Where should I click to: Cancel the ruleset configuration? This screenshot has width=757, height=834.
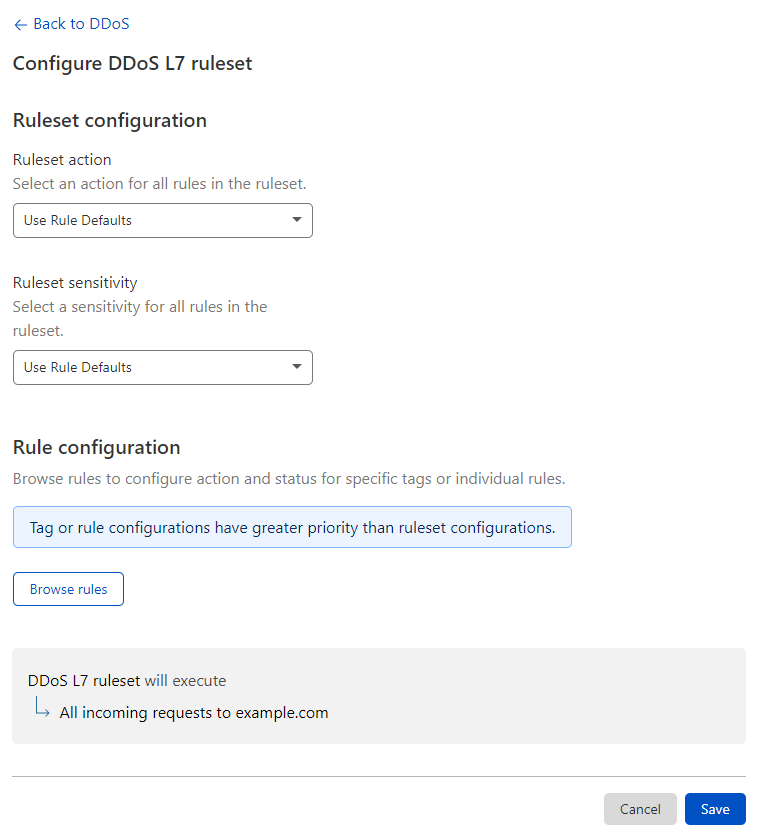coord(640,809)
